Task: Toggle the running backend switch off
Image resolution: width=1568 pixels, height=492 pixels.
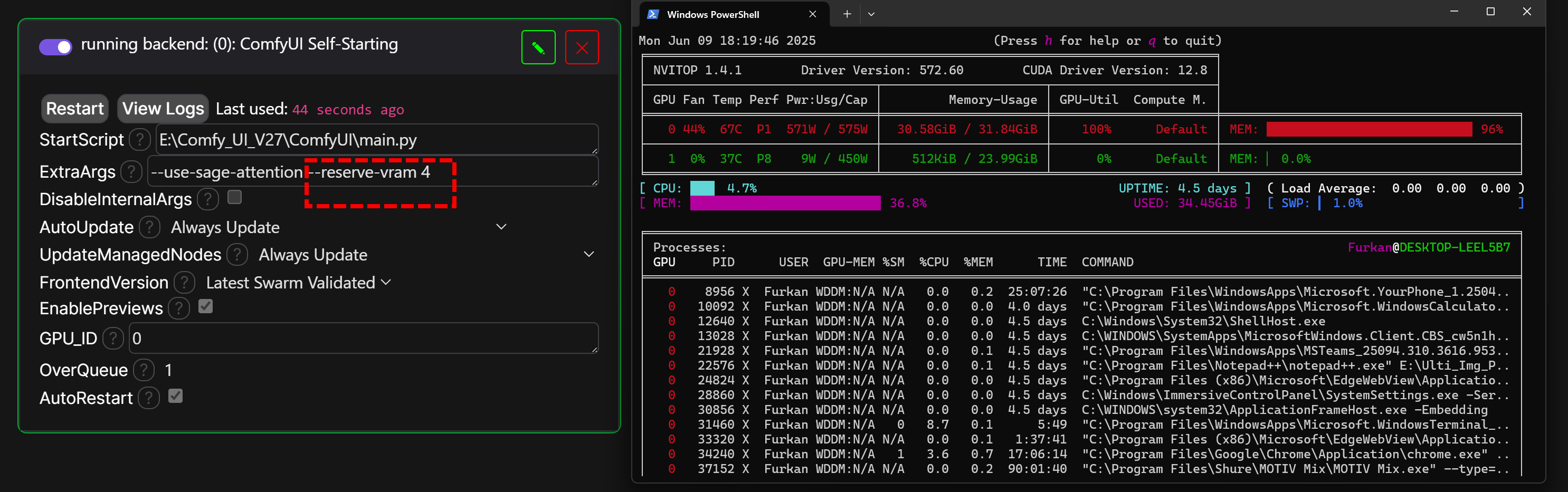Action: pyautogui.click(x=55, y=46)
